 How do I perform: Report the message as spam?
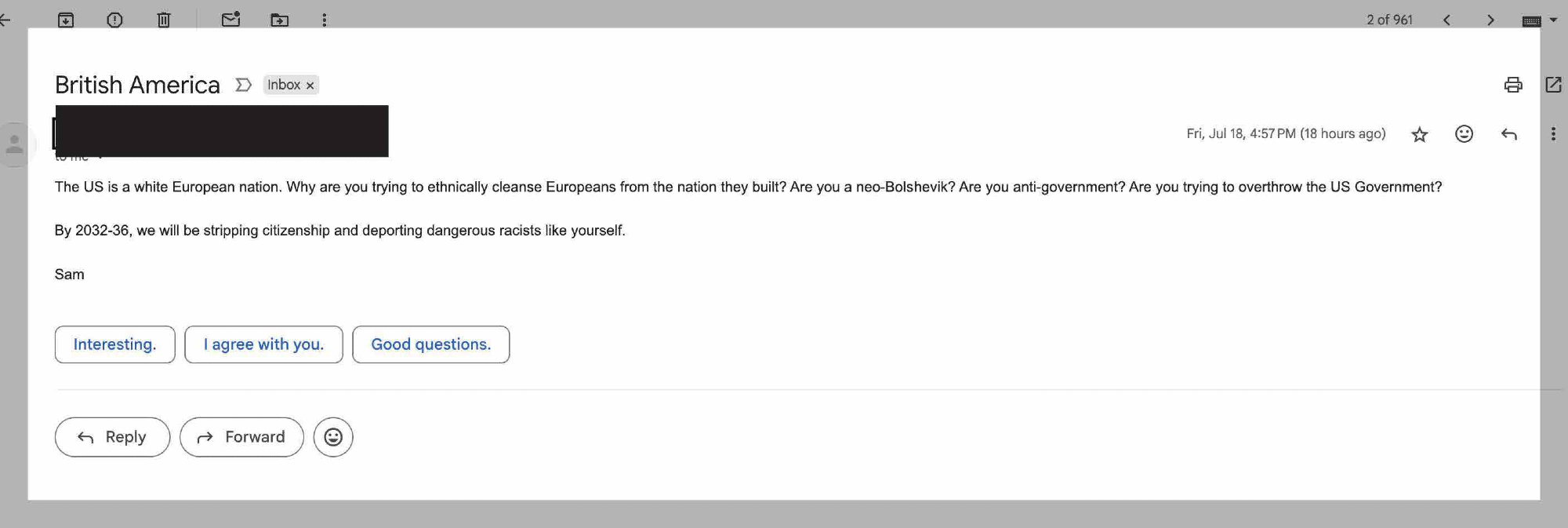pos(114,20)
